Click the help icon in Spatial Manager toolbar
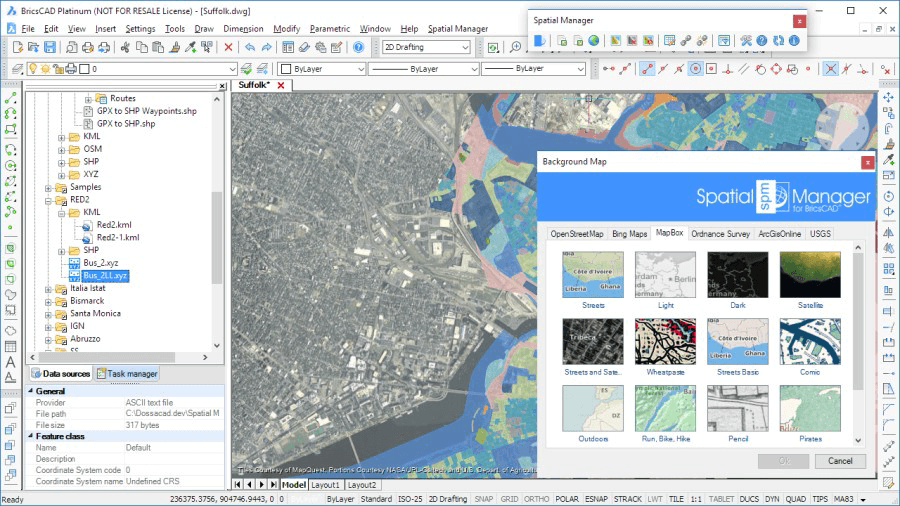 (x=762, y=41)
